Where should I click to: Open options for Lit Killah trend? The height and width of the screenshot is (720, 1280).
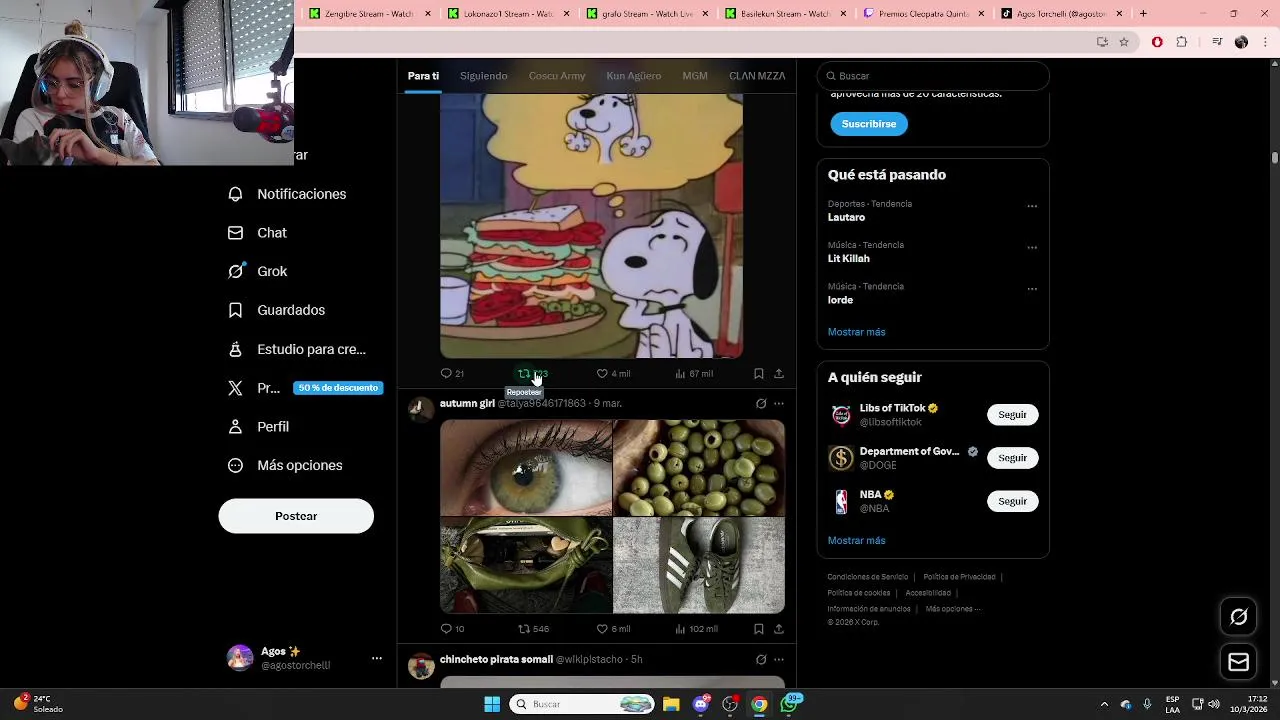point(1032,248)
